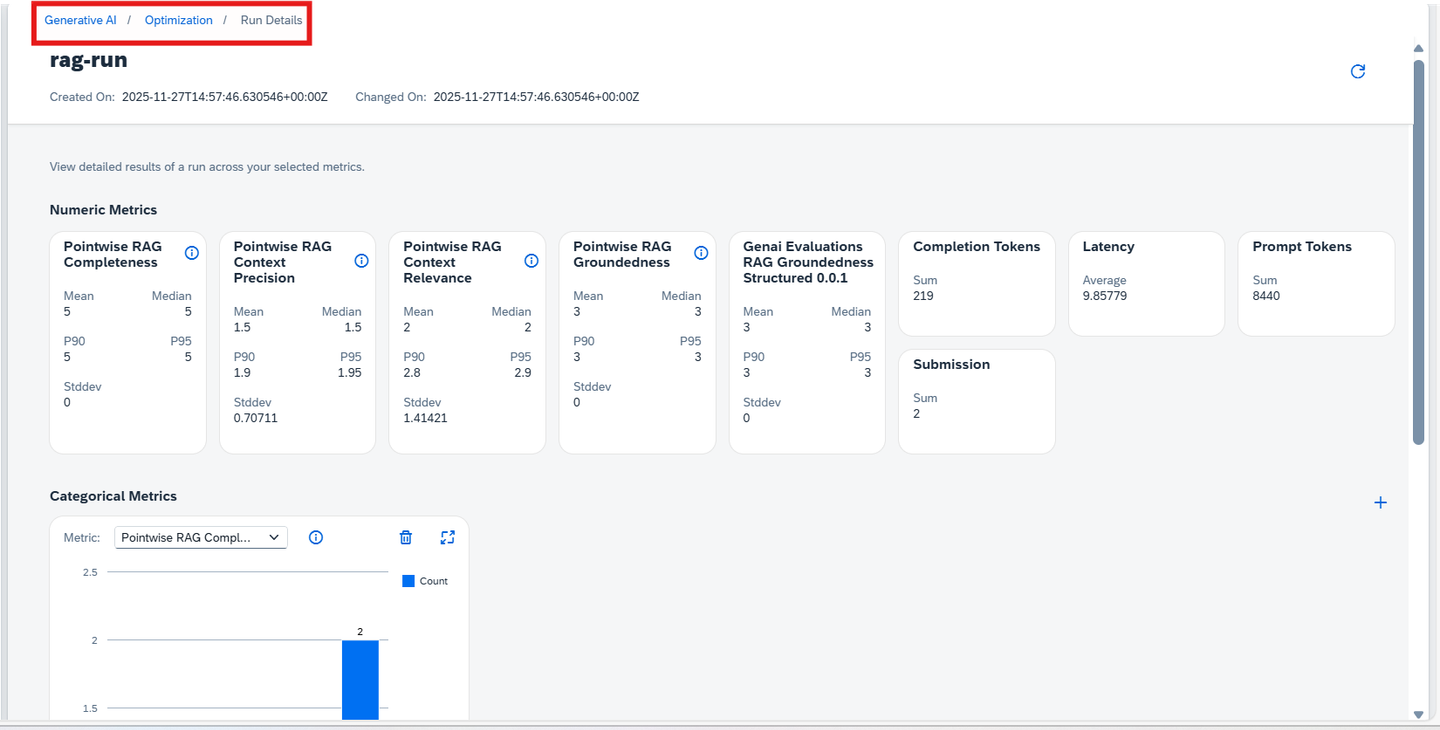Click the Changed On timestamp value
This screenshot has width=1440, height=730.
[536, 97]
